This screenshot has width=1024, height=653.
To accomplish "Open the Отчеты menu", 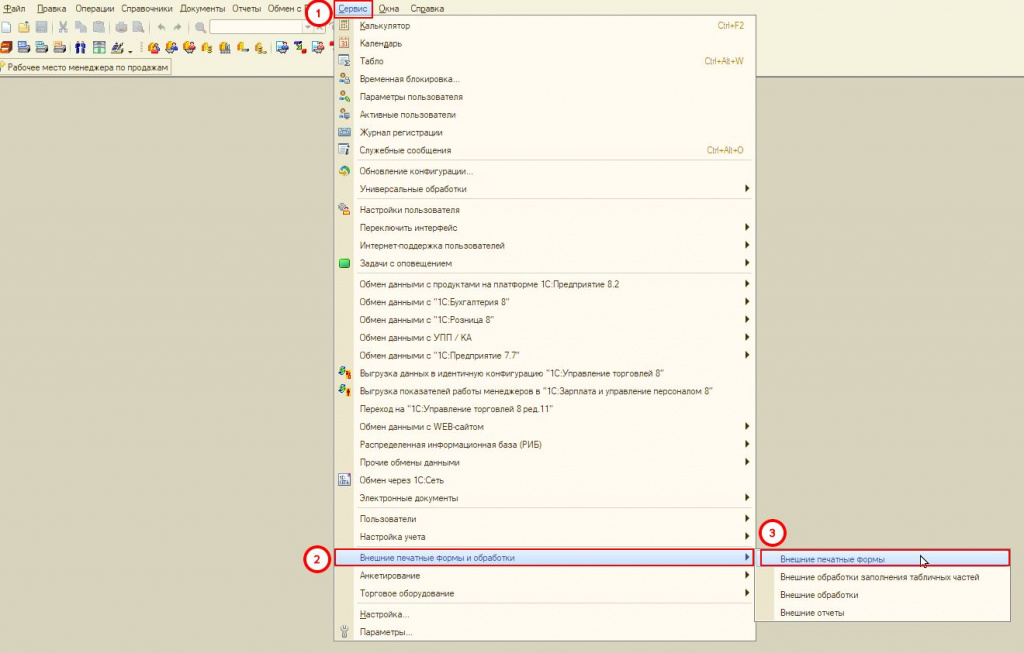I will [246, 8].
